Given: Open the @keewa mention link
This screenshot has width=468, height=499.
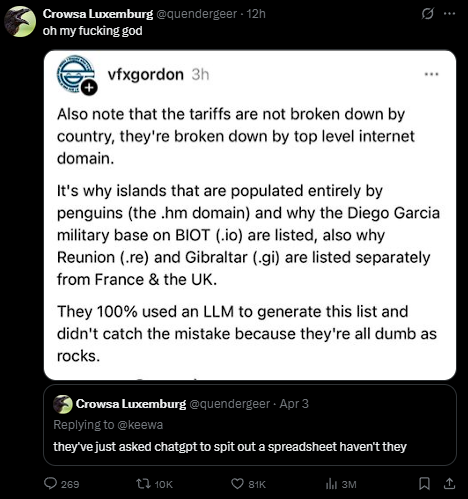Looking at the screenshot, I should [140, 425].
